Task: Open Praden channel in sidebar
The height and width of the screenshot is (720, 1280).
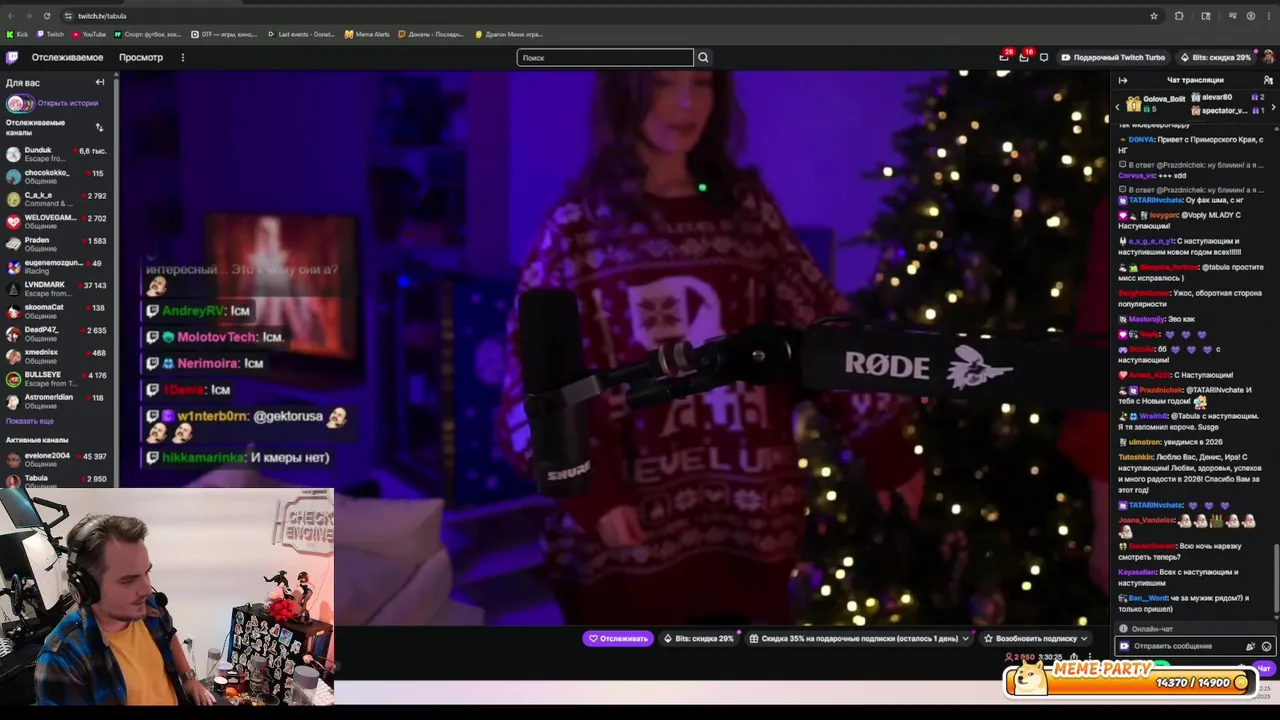Action: click(x=58, y=244)
